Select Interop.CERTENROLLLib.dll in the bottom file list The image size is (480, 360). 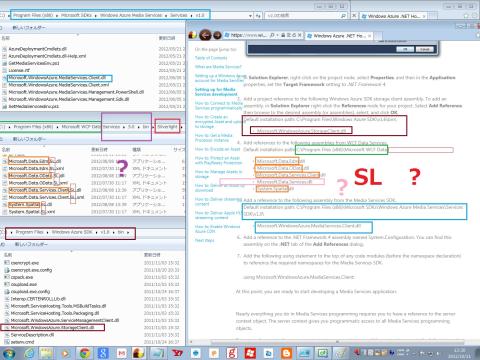click(38, 299)
